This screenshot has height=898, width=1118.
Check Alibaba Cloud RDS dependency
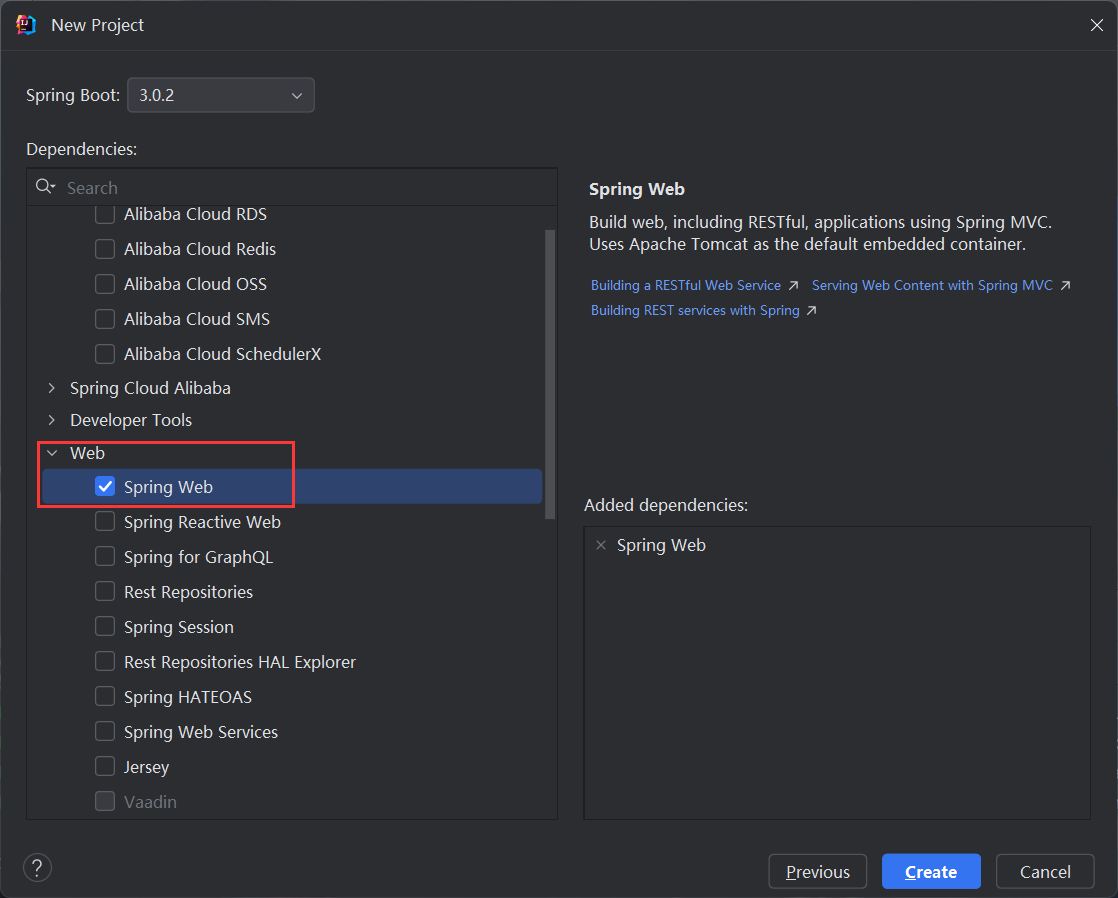point(105,214)
